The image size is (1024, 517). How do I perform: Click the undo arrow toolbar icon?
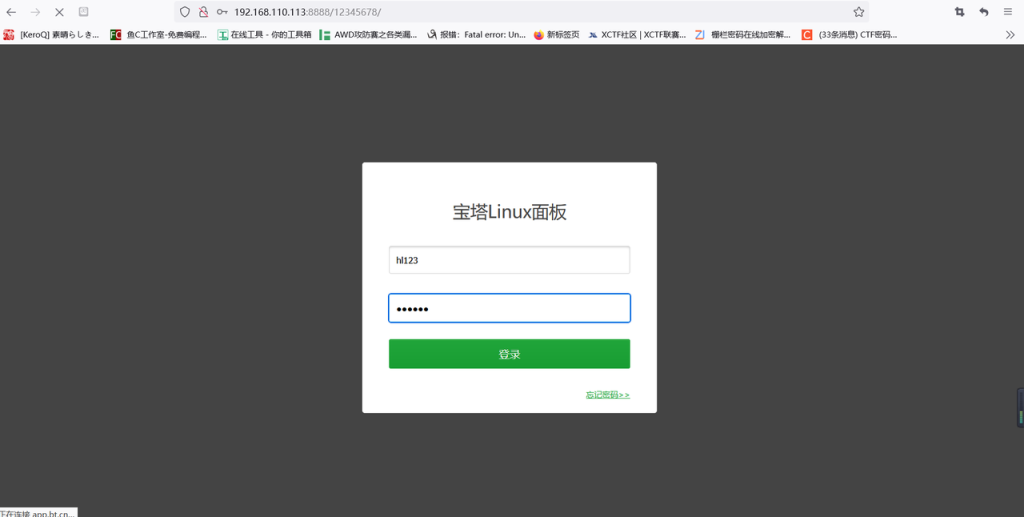tap(984, 12)
